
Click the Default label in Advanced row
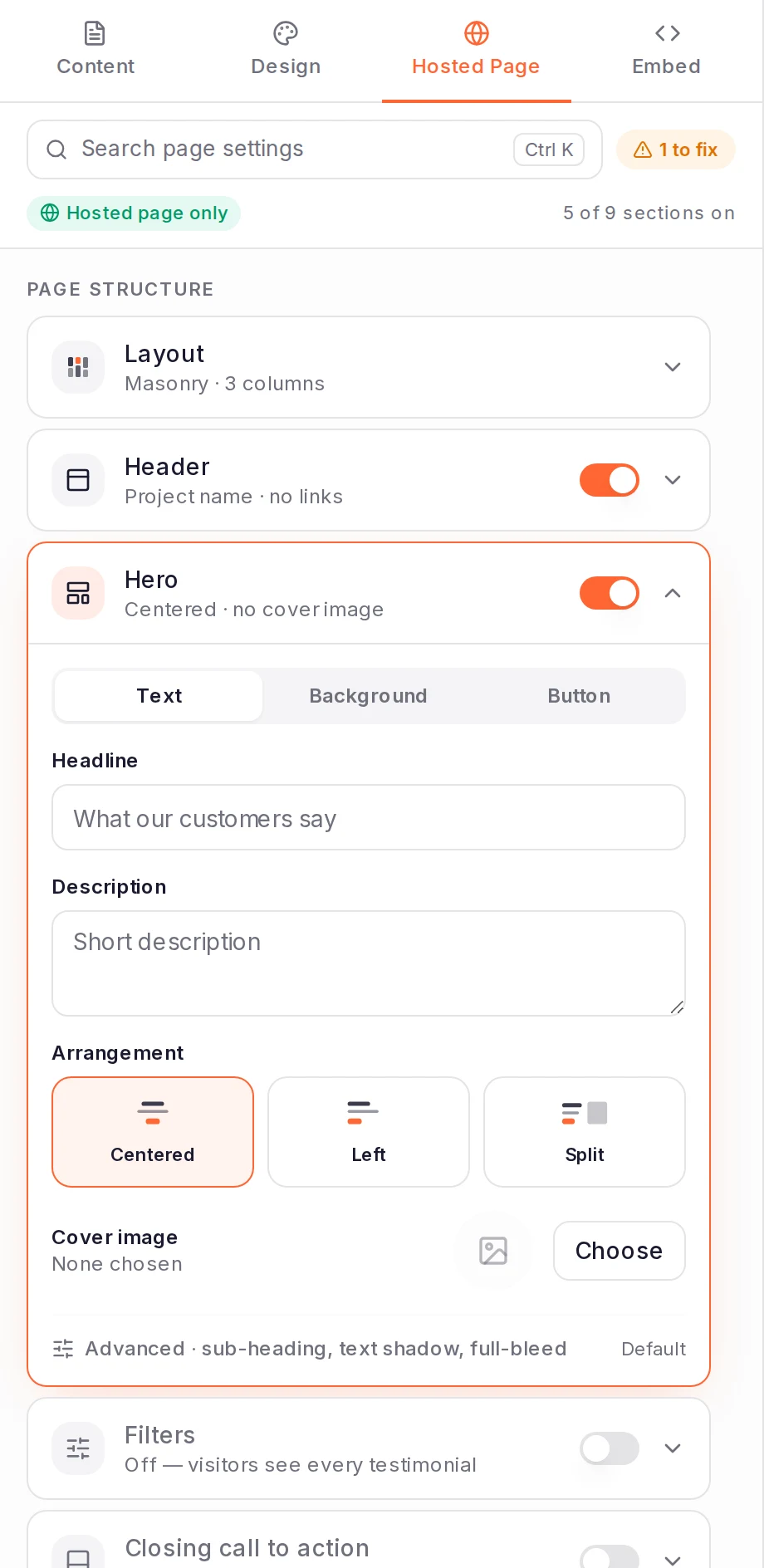click(x=654, y=1349)
